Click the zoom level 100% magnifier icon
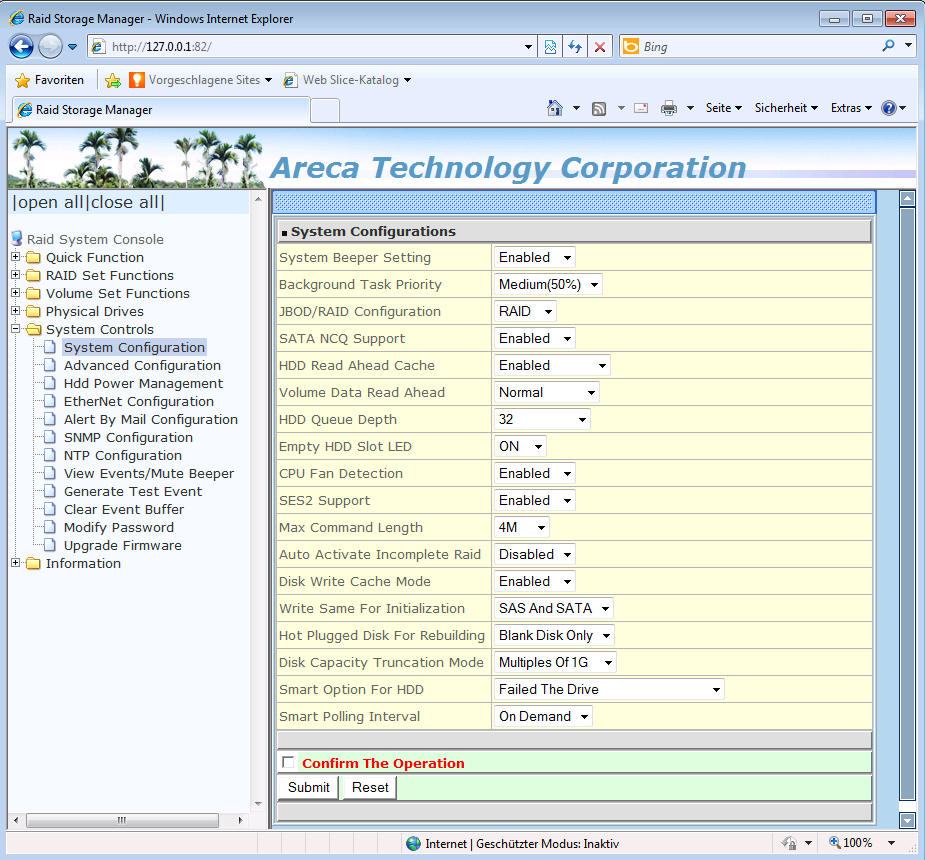Screen dimensions: 925x860 coord(835,842)
